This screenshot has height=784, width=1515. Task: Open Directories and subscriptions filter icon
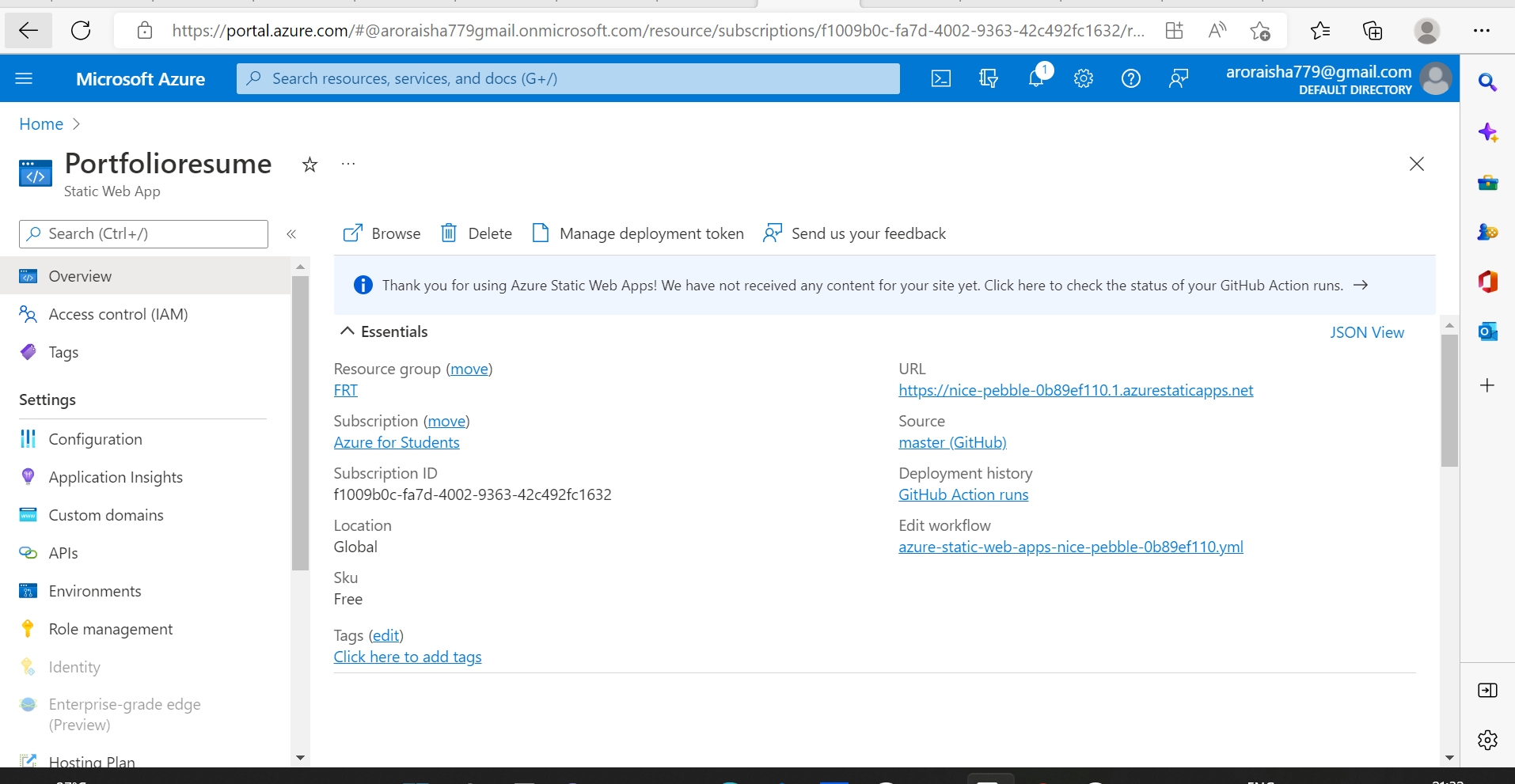point(989,78)
